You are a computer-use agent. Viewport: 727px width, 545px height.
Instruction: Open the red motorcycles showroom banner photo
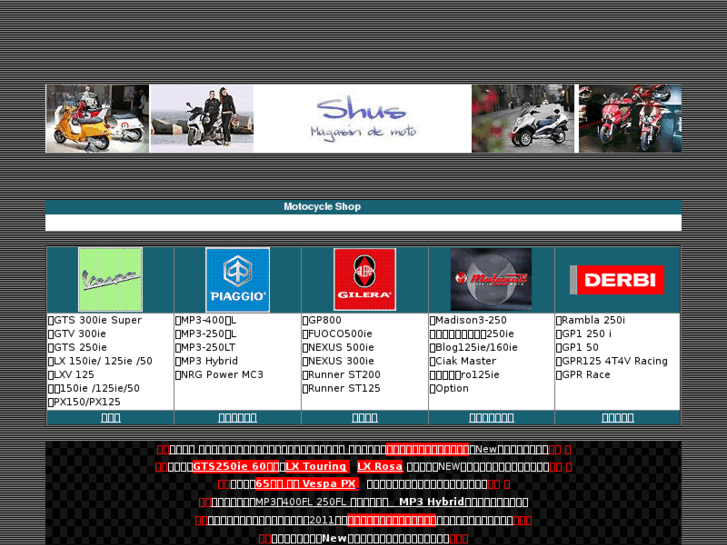point(630,119)
